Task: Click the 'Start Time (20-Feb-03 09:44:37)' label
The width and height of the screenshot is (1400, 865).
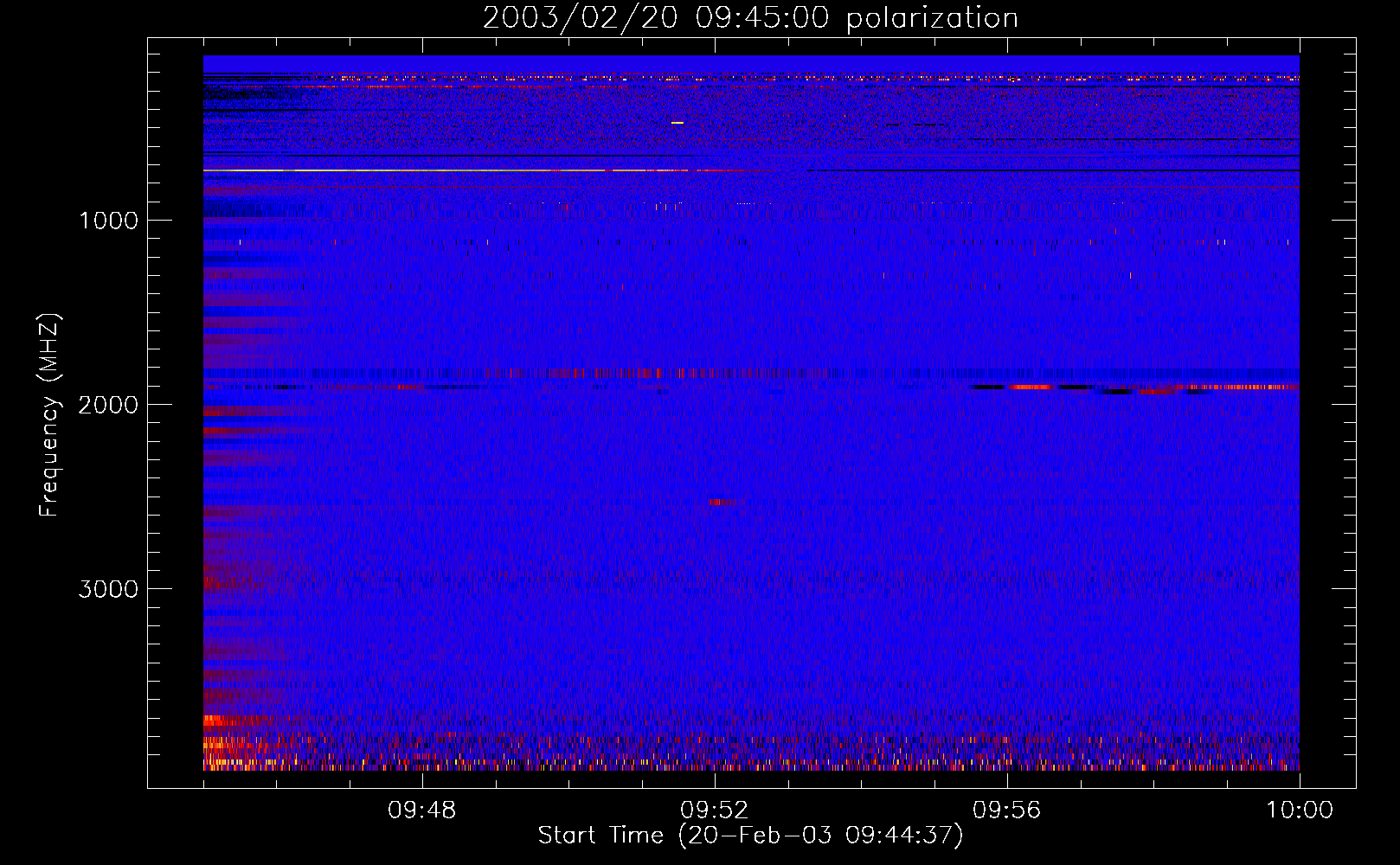Action: click(750, 836)
